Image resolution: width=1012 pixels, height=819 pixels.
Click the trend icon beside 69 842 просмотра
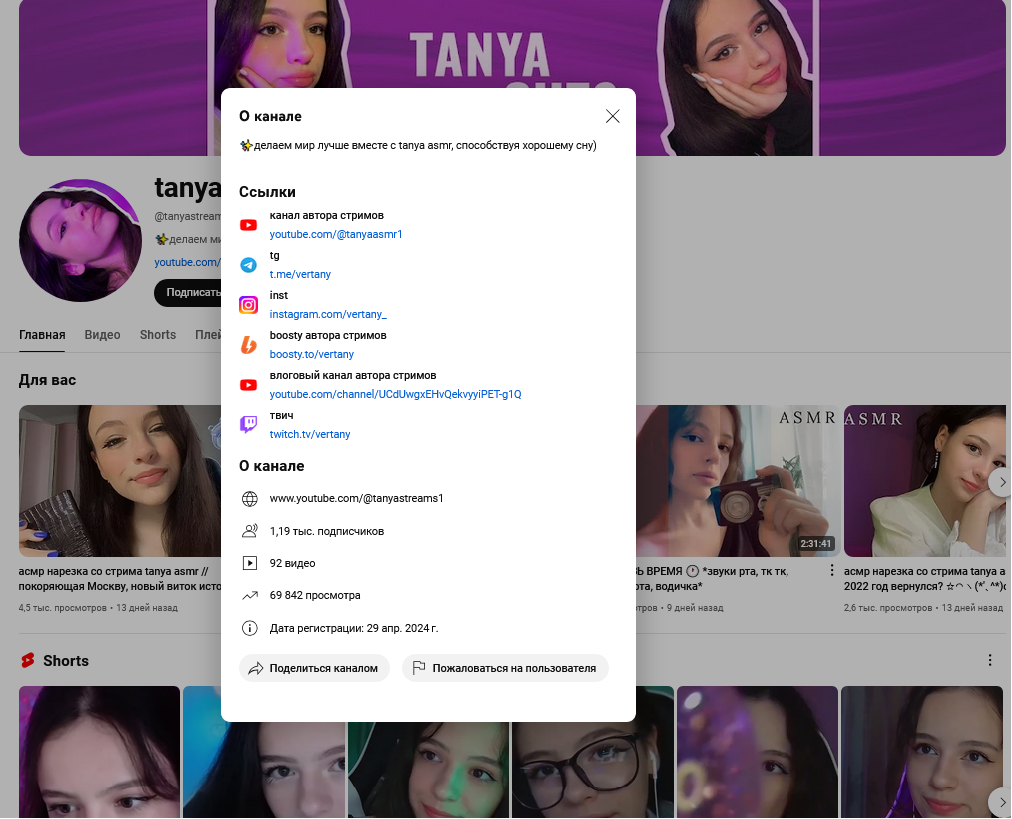tap(250, 596)
